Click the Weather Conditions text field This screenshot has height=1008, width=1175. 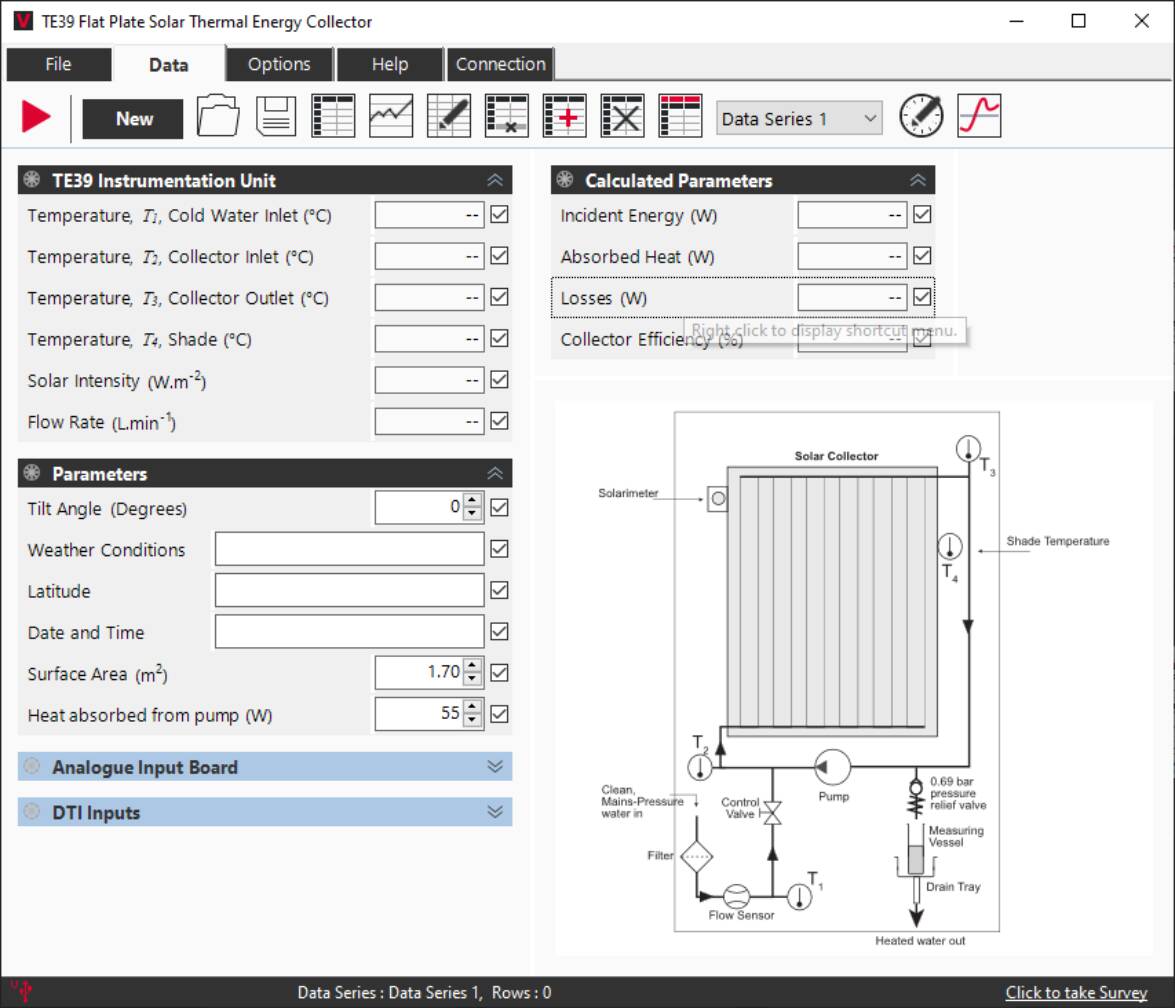click(x=349, y=550)
